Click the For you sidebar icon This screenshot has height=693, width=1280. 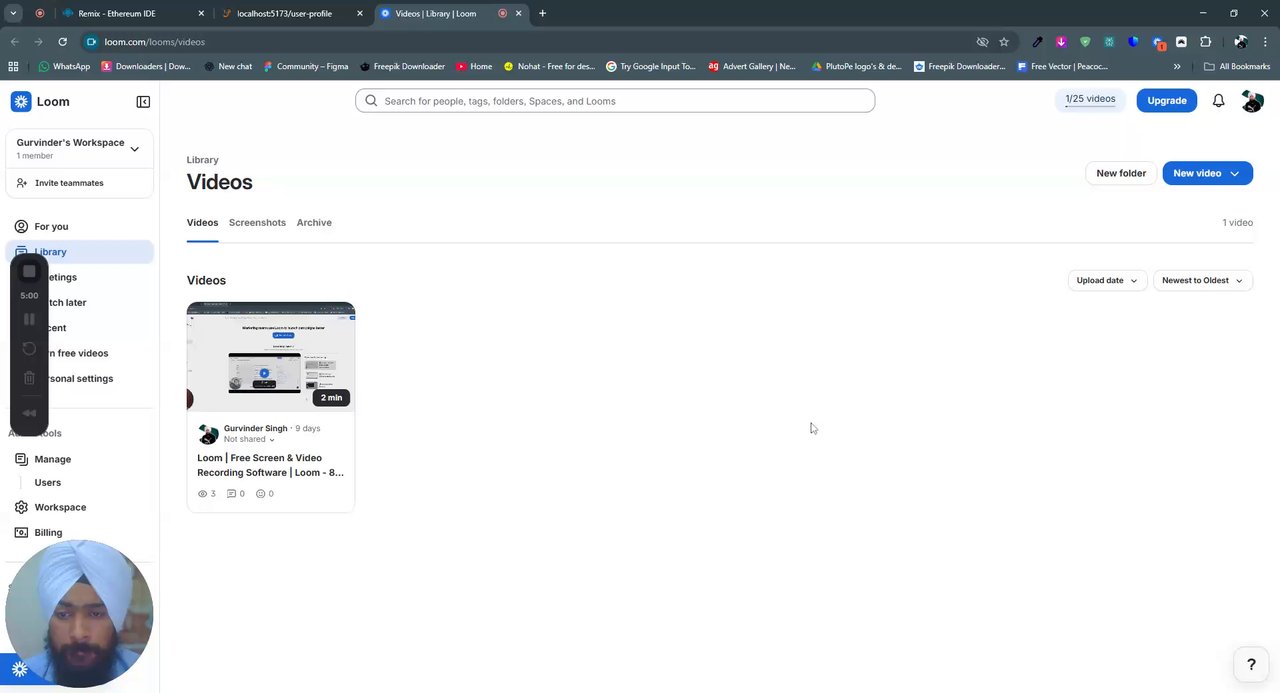pos(21,226)
